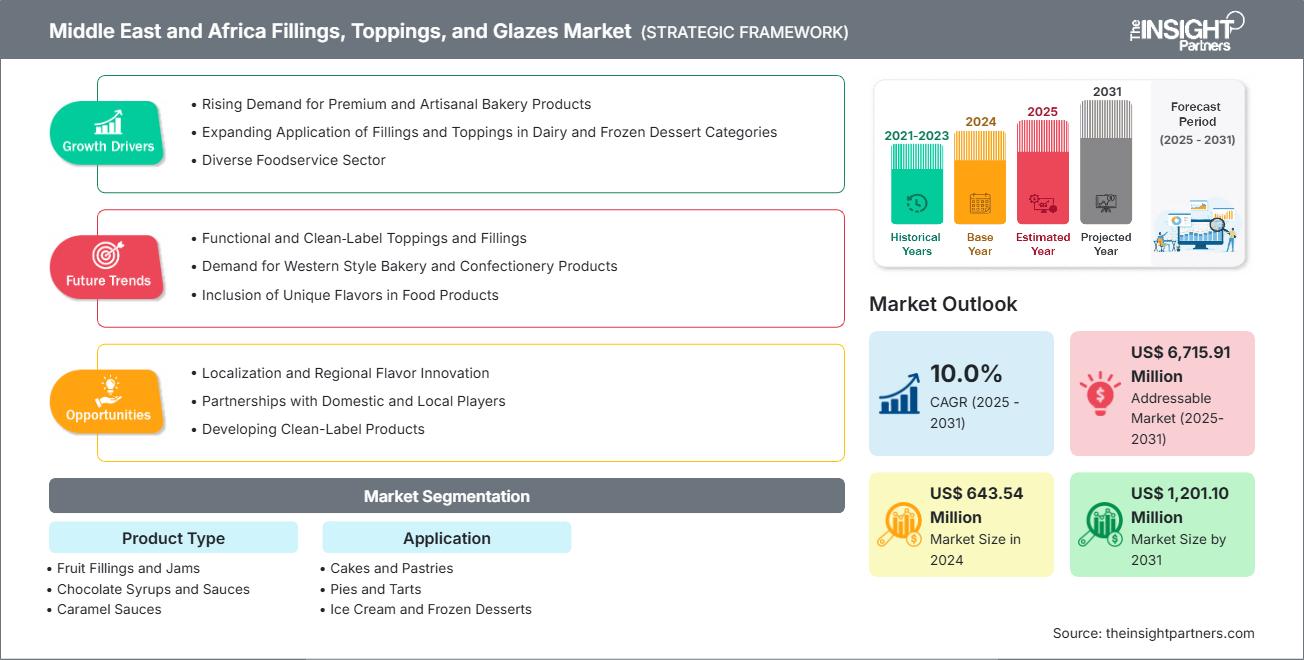
Task: Click 'Demand for Western Style Bakery' bullet
Action: pos(409,266)
